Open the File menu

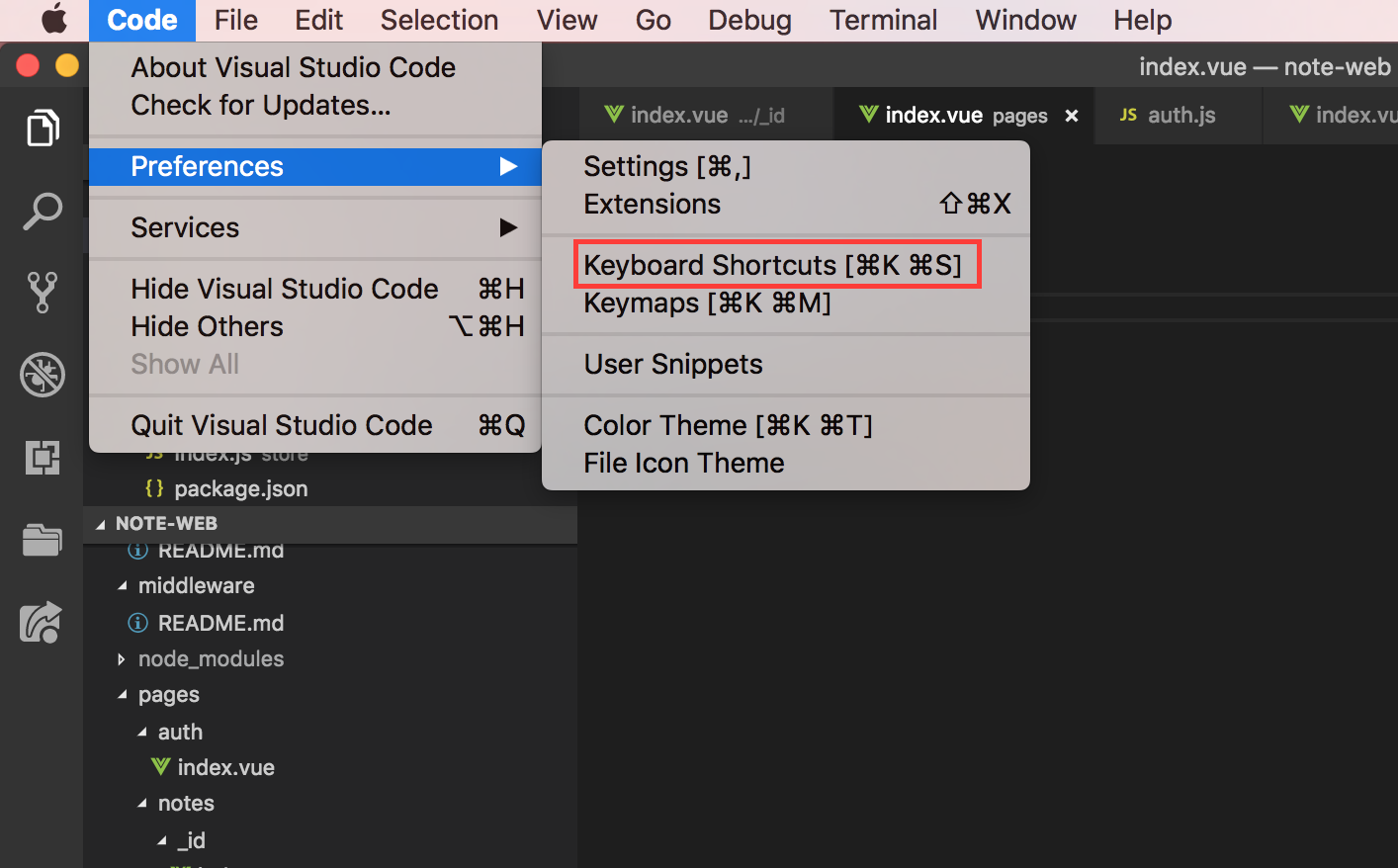(x=236, y=20)
